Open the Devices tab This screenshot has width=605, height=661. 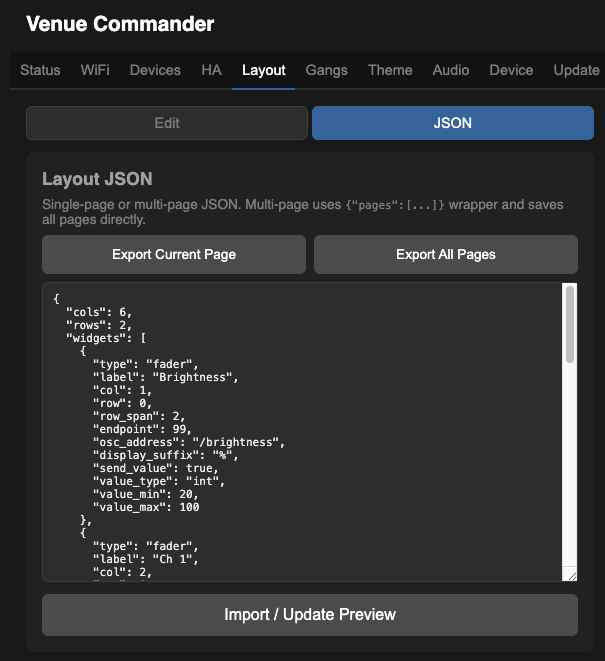155,70
